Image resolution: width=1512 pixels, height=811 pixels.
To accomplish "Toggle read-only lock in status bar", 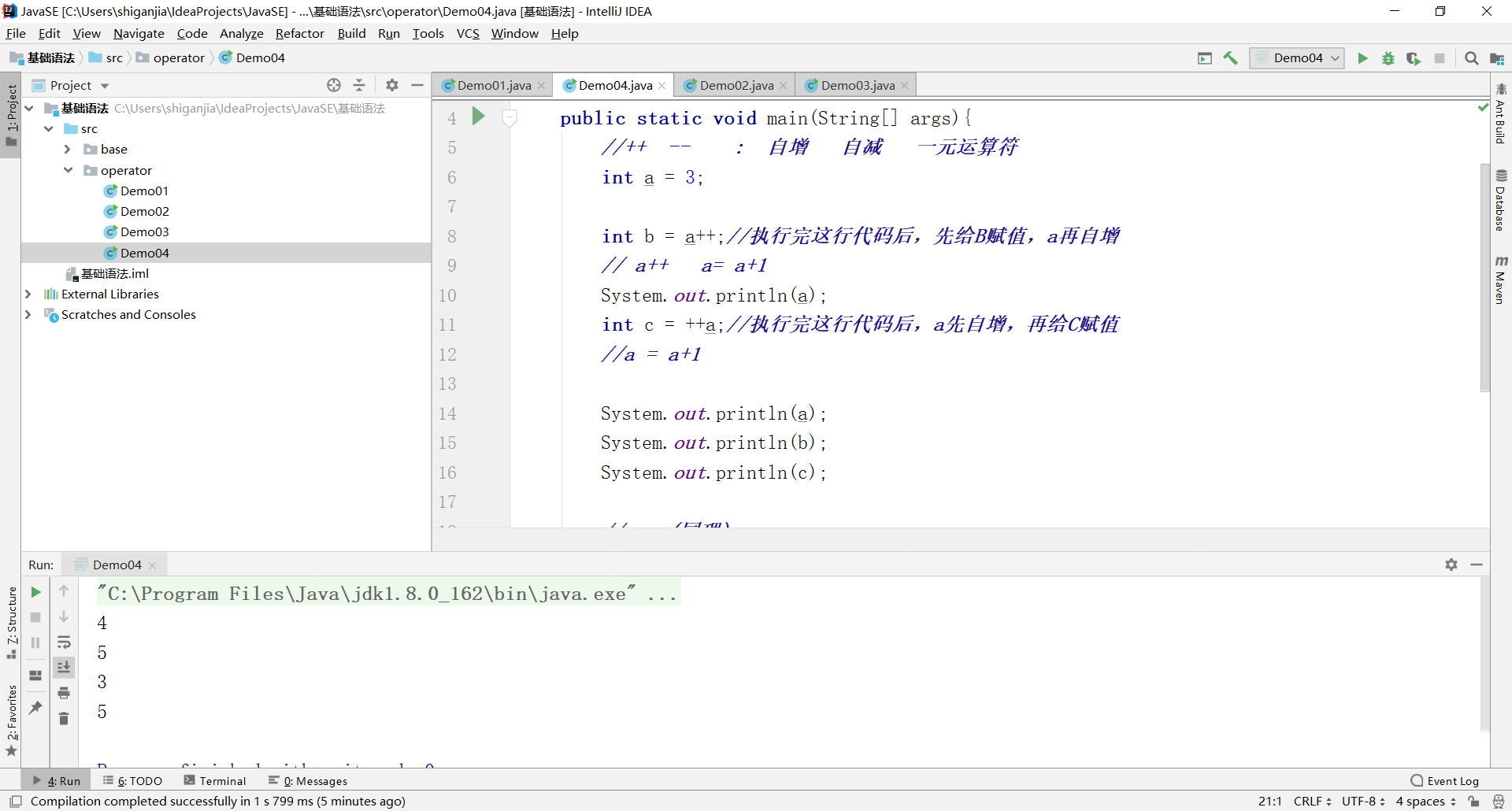I will [1473, 802].
